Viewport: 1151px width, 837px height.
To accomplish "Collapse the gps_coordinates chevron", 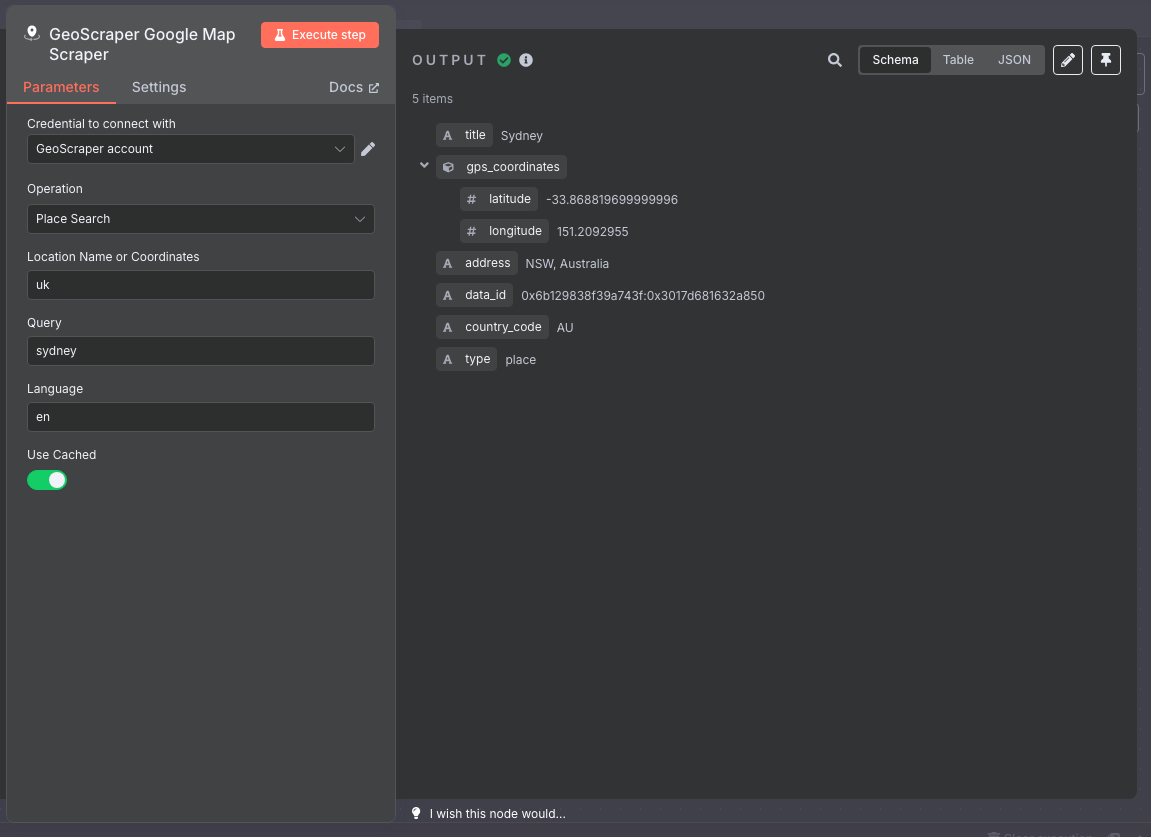I will tap(424, 166).
